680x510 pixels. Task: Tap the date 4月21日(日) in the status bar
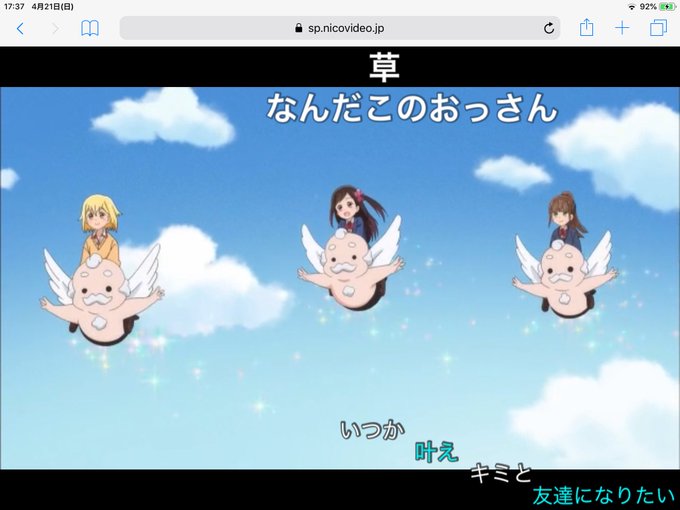pyautogui.click(x=52, y=7)
